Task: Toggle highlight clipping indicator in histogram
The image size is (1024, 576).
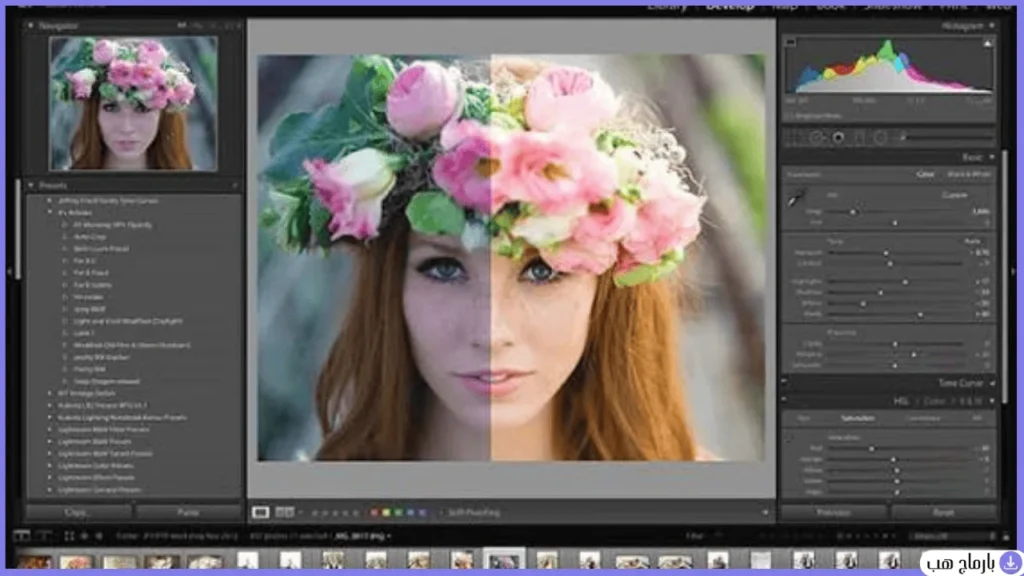Action: click(x=987, y=42)
